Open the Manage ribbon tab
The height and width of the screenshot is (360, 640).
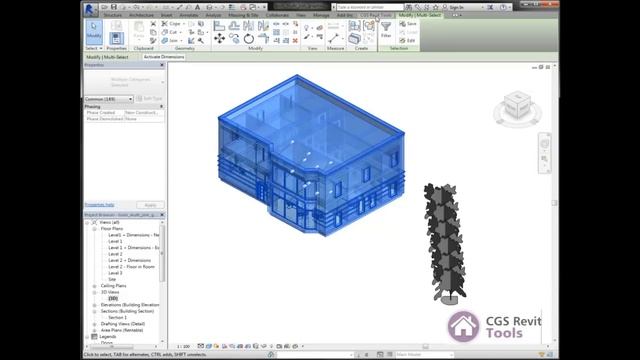(x=321, y=15)
